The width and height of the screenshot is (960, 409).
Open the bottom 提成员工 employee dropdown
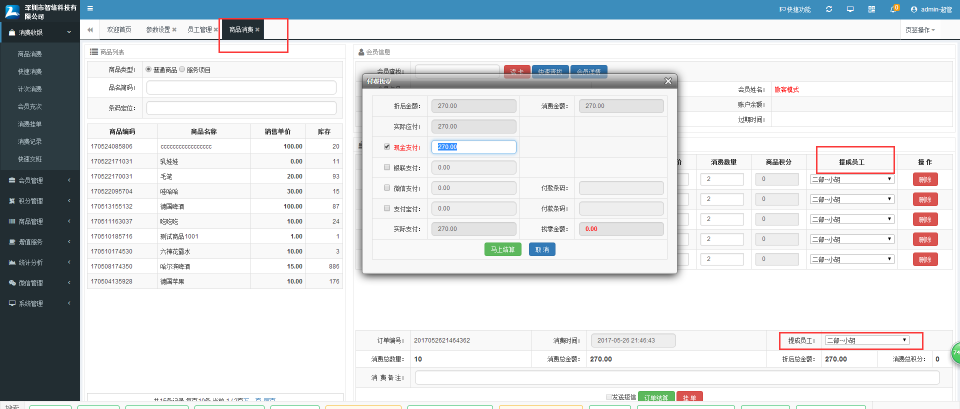(866, 340)
